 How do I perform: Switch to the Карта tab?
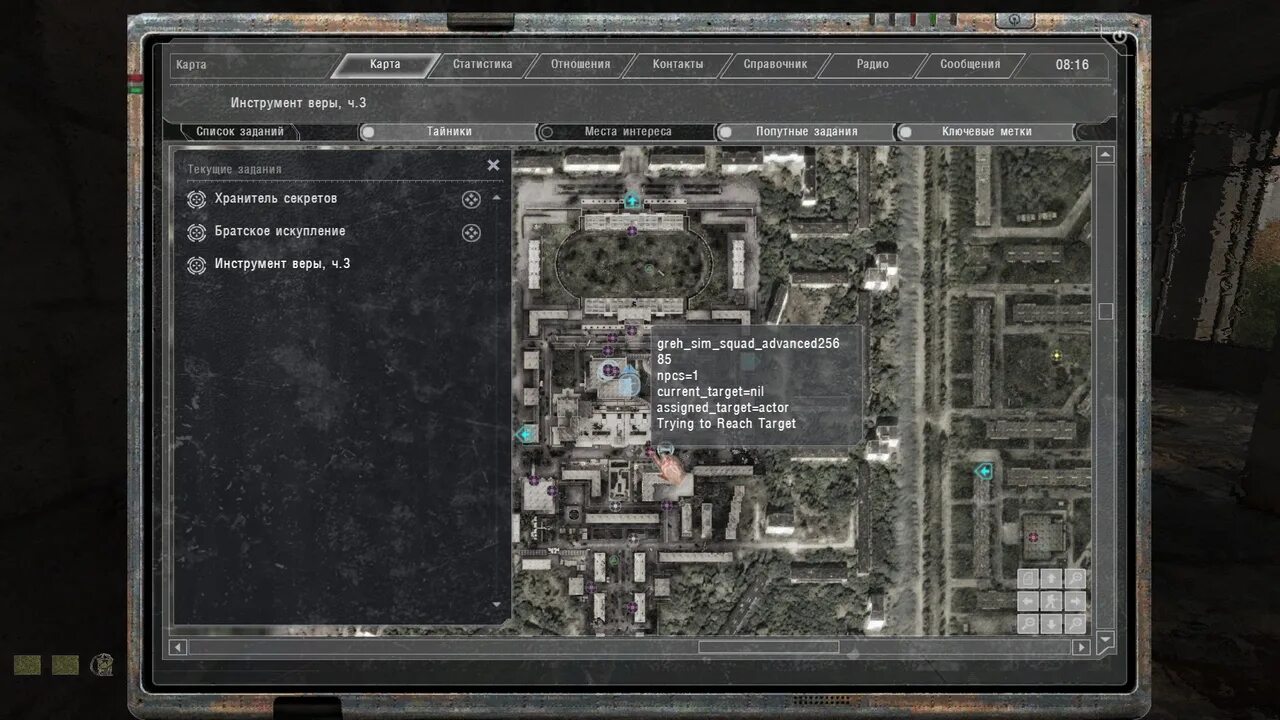[x=385, y=65]
